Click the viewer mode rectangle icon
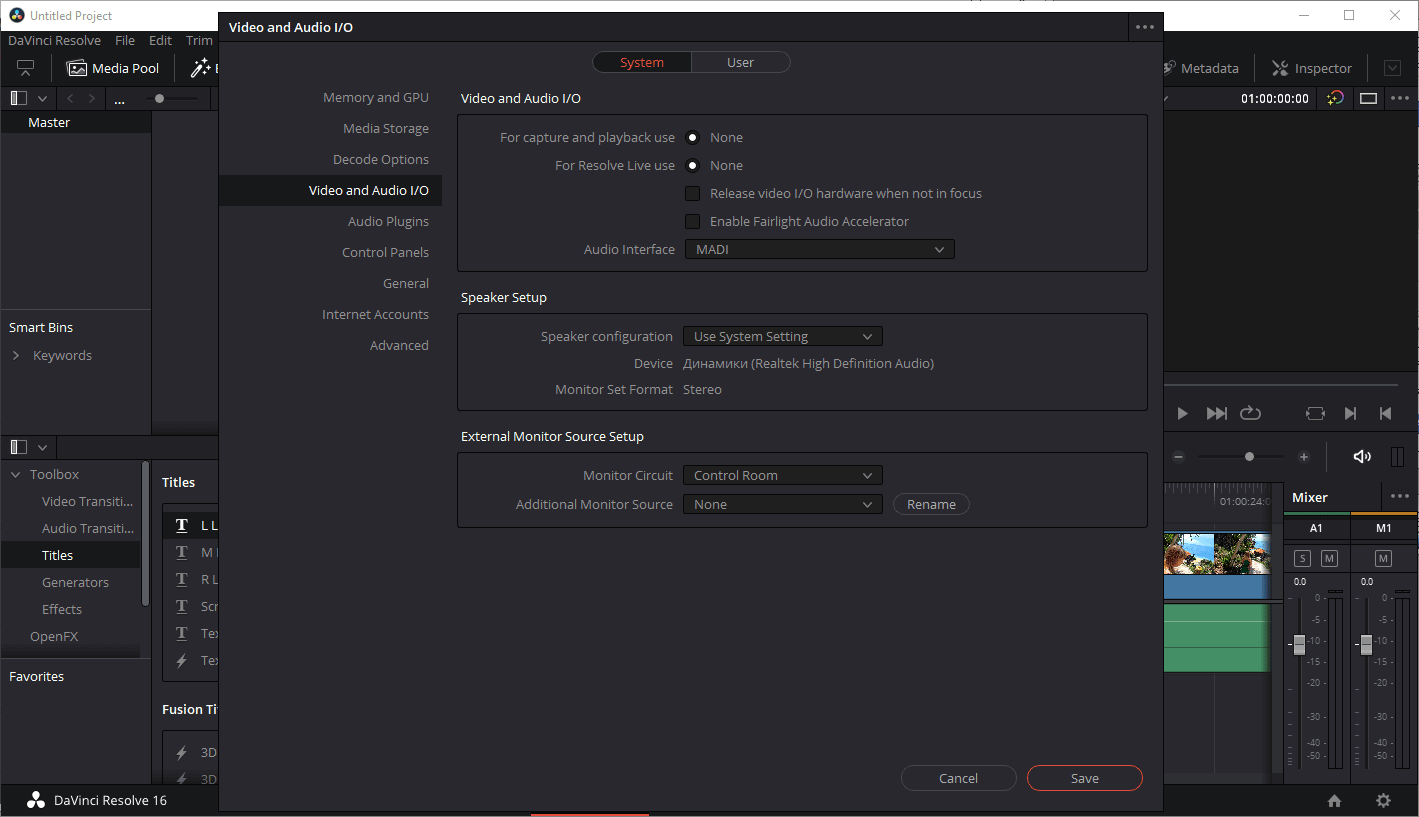The width and height of the screenshot is (1419, 817). pos(1368,98)
